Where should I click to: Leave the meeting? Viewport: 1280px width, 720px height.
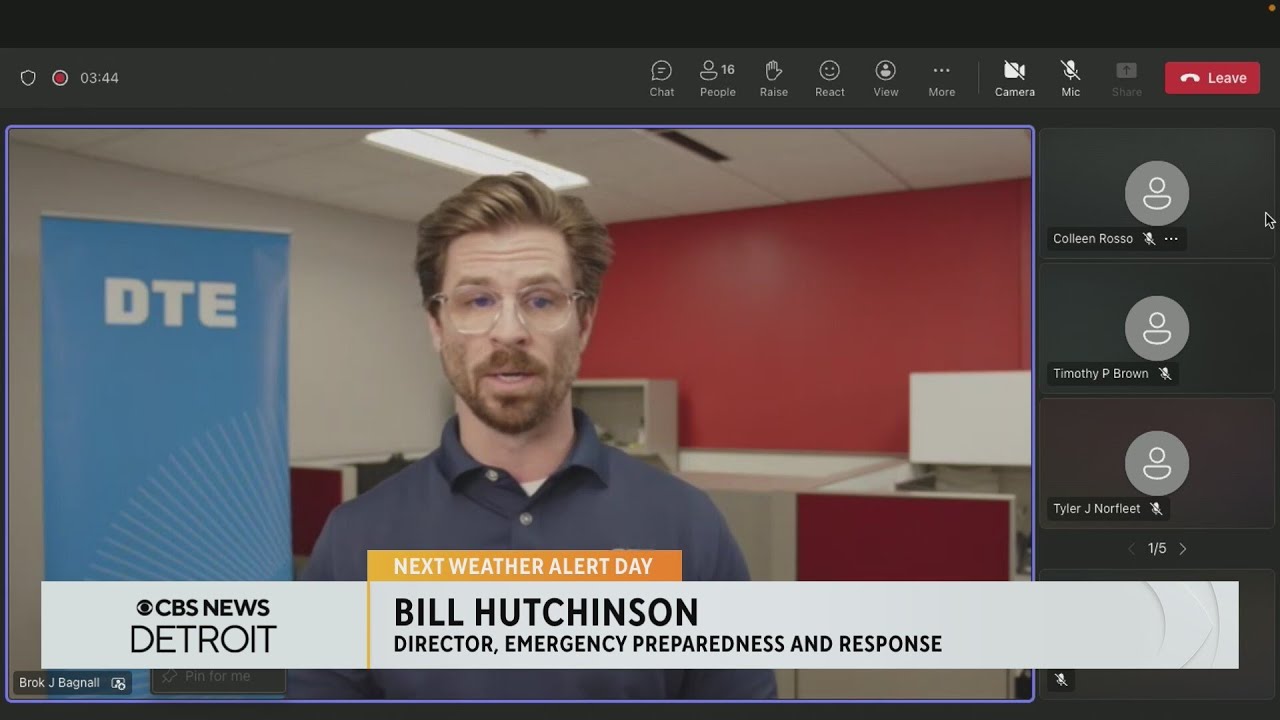point(1213,78)
